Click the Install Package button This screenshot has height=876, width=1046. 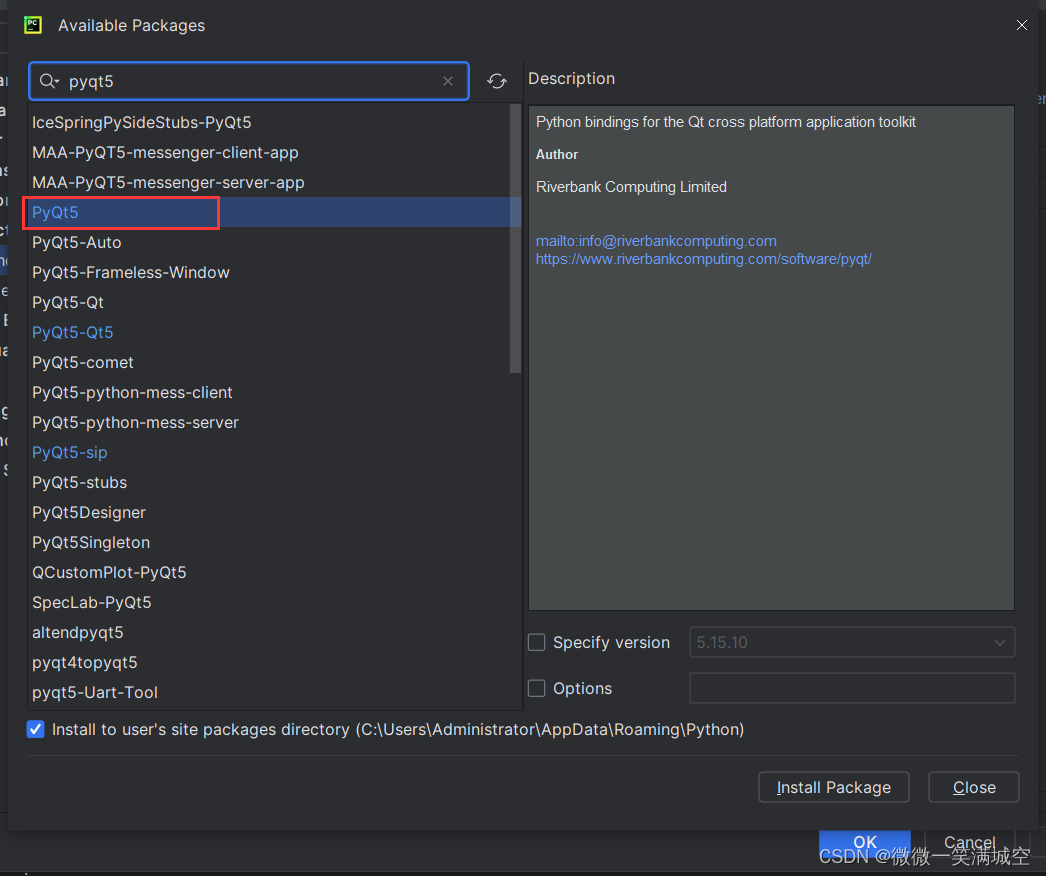click(834, 787)
